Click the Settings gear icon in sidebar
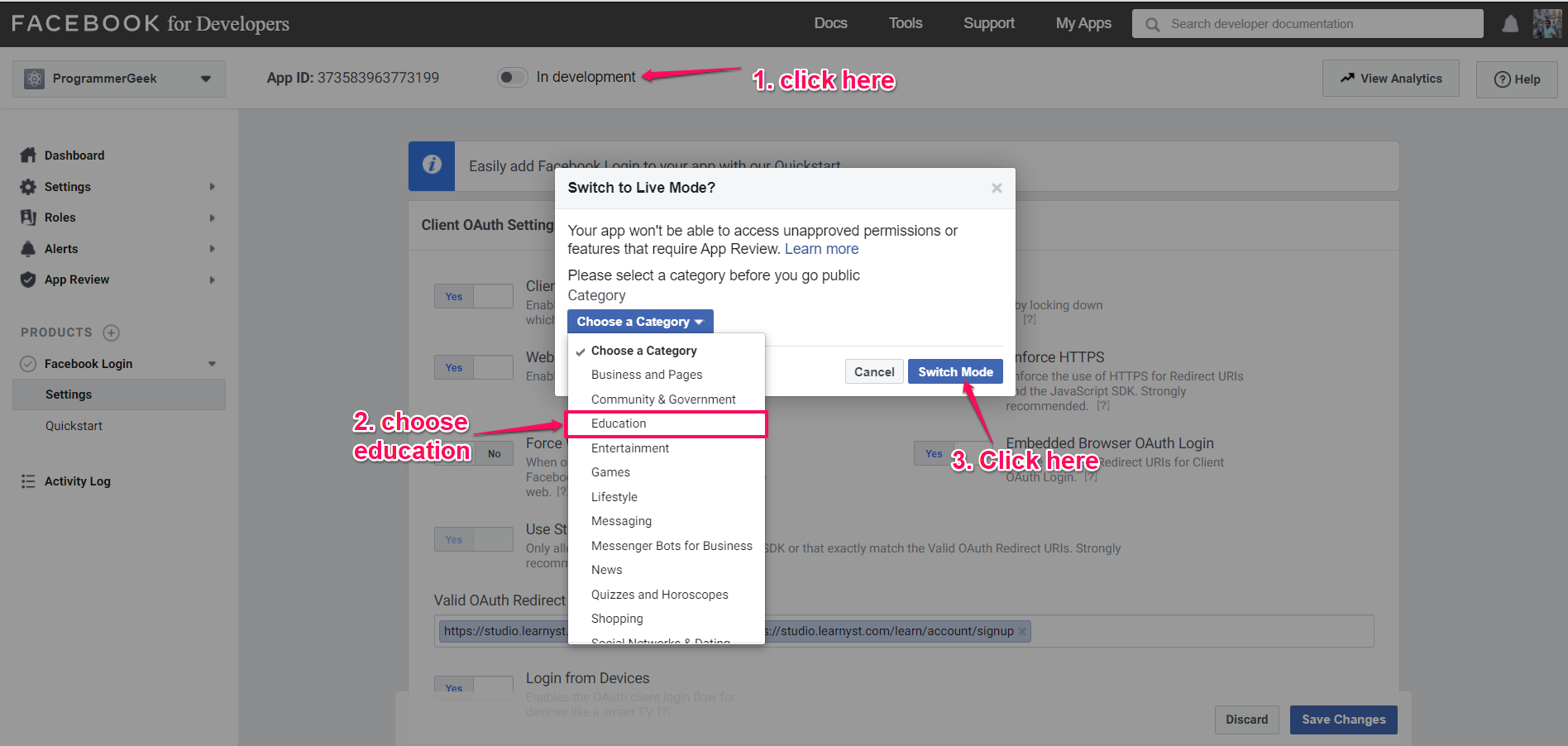Screen dimensions: 1568x746 tap(28, 187)
